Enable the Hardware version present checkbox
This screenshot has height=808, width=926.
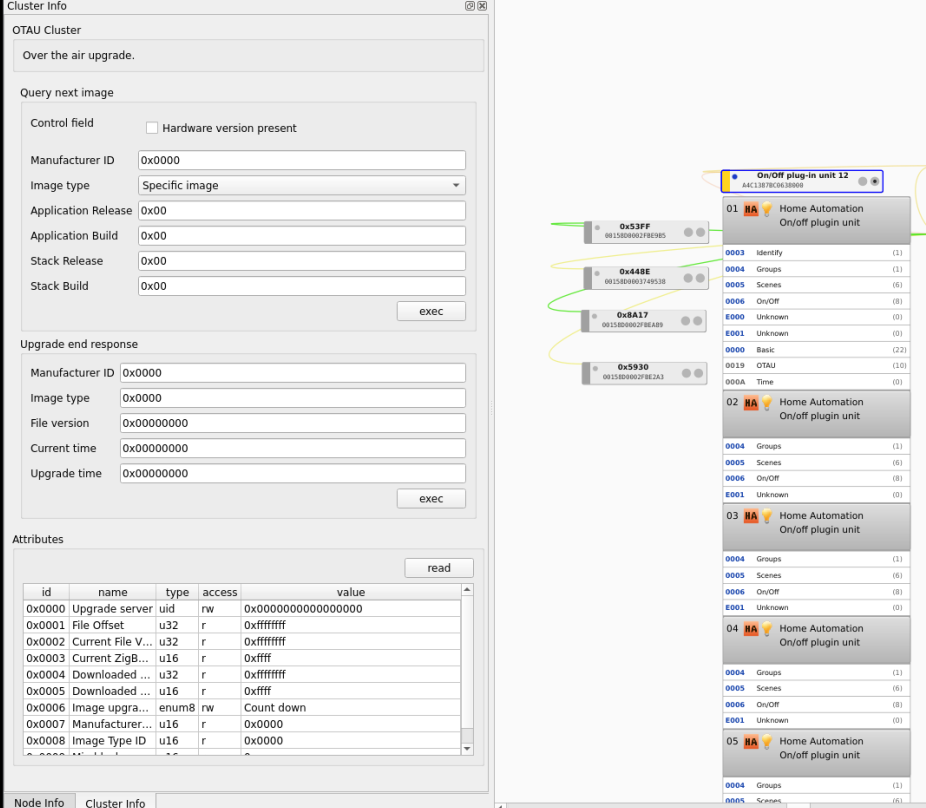(152, 128)
